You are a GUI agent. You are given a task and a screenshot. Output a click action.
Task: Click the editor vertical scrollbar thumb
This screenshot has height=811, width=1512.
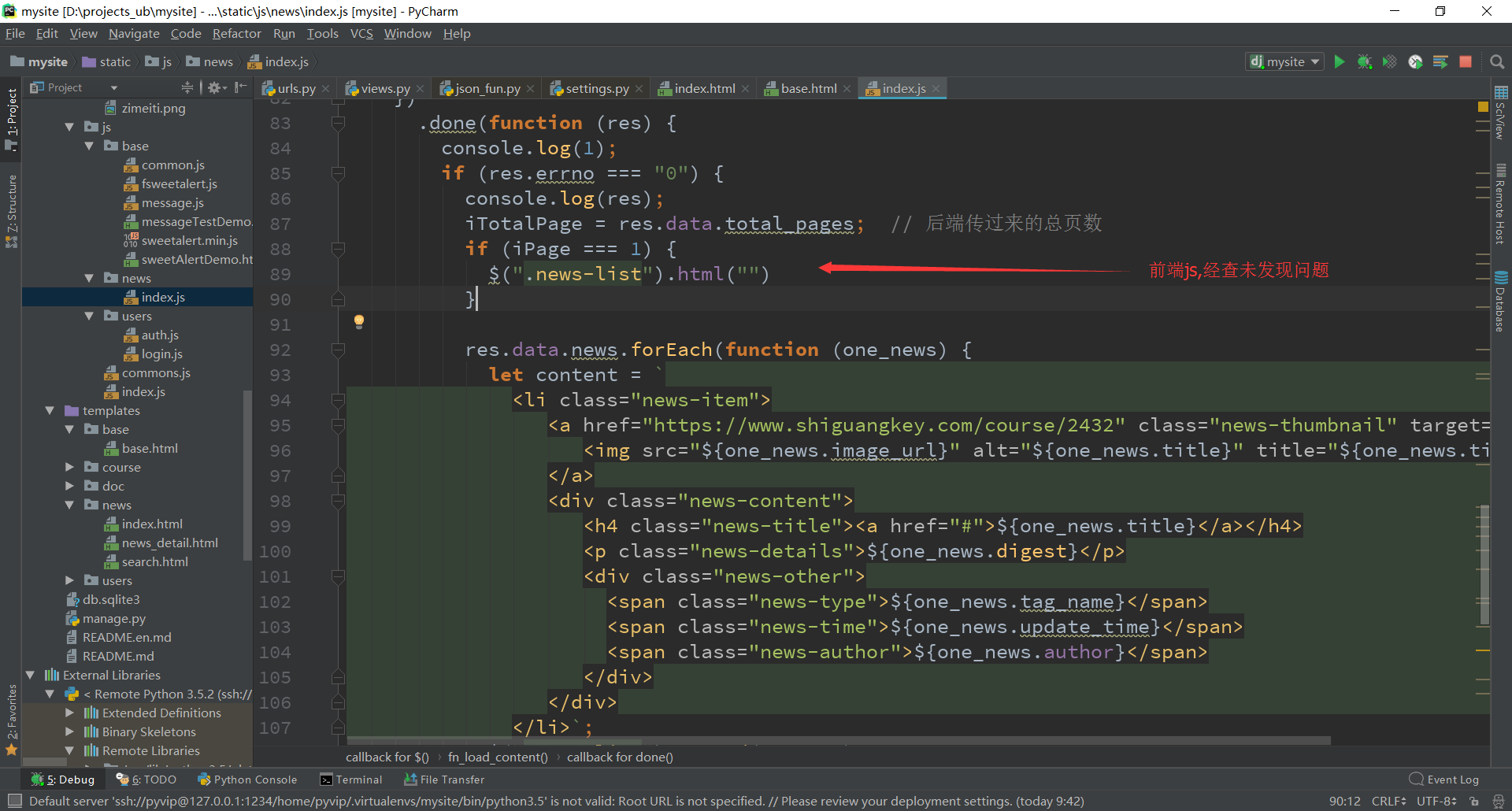(1484, 564)
